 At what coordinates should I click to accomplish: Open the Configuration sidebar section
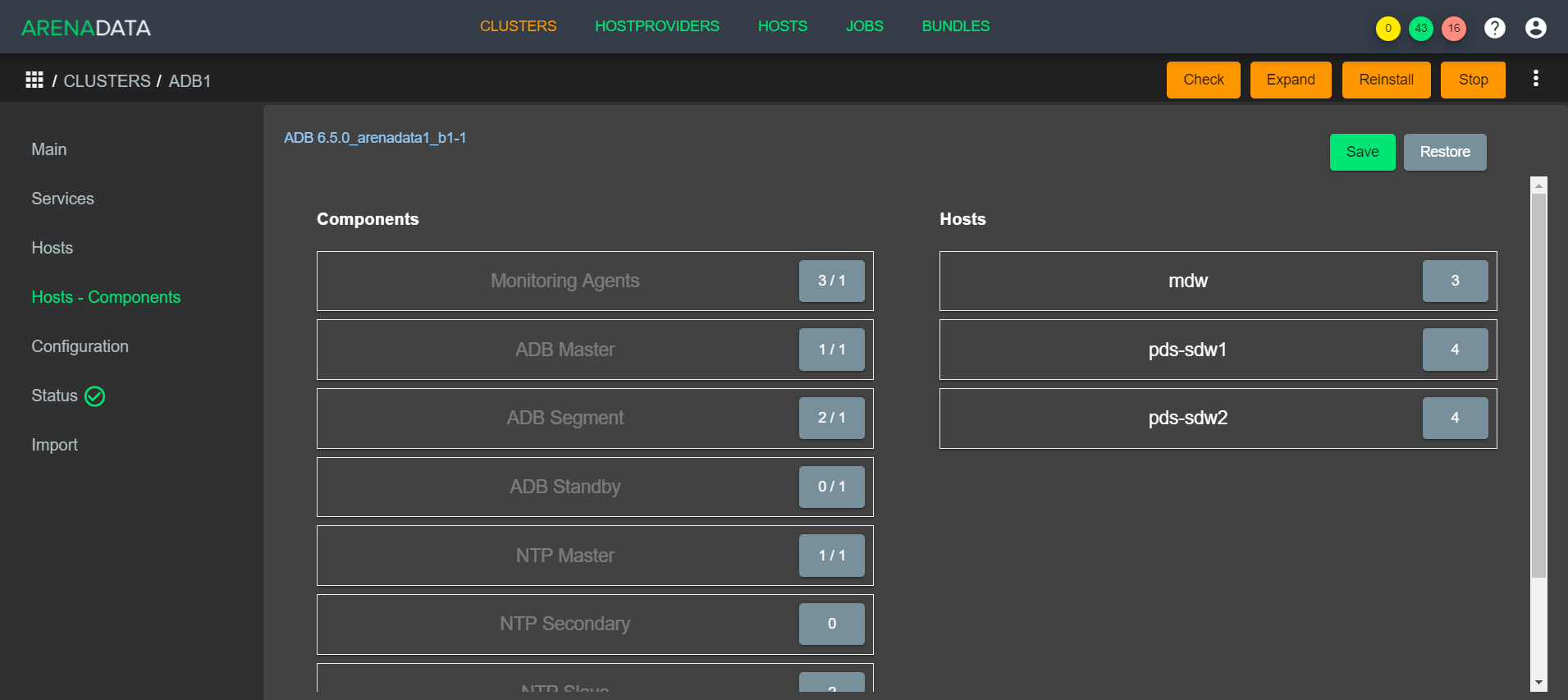[x=80, y=346]
